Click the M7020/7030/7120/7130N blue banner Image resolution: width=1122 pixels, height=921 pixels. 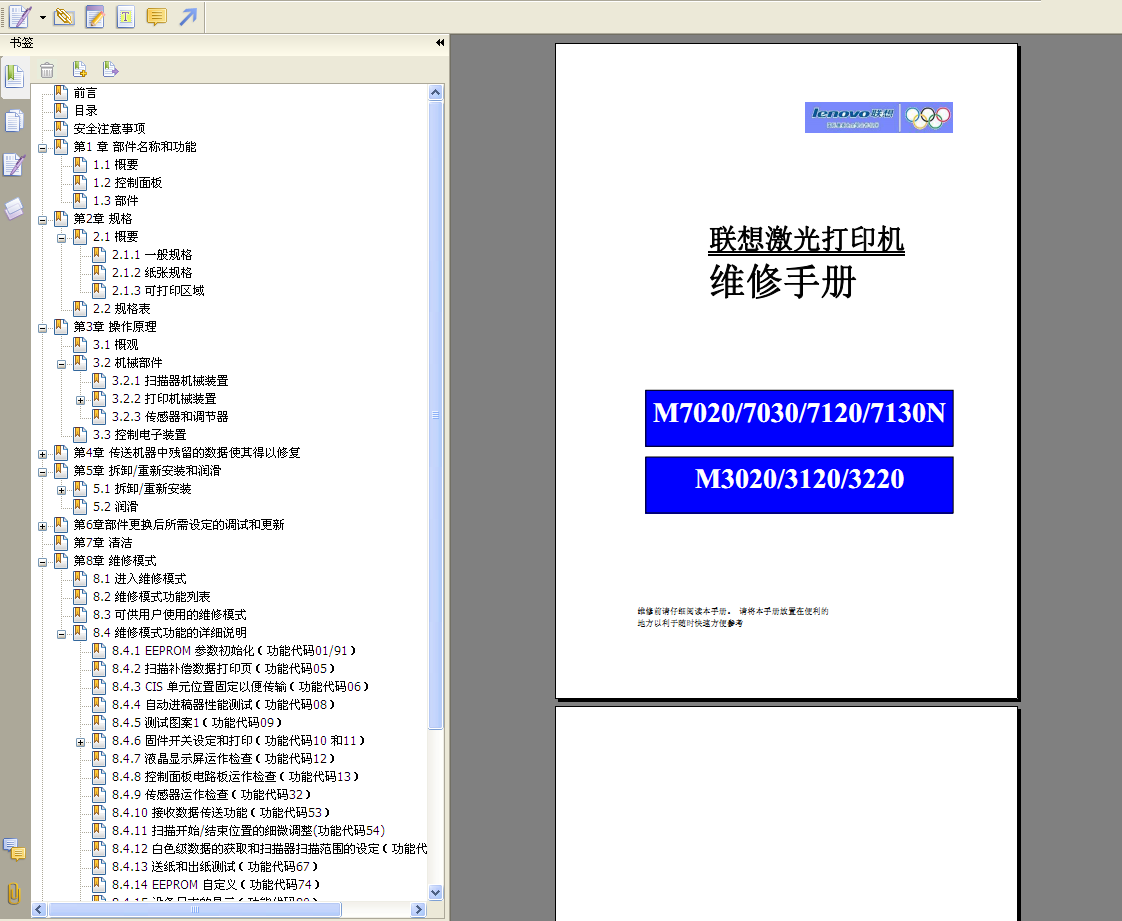point(799,418)
